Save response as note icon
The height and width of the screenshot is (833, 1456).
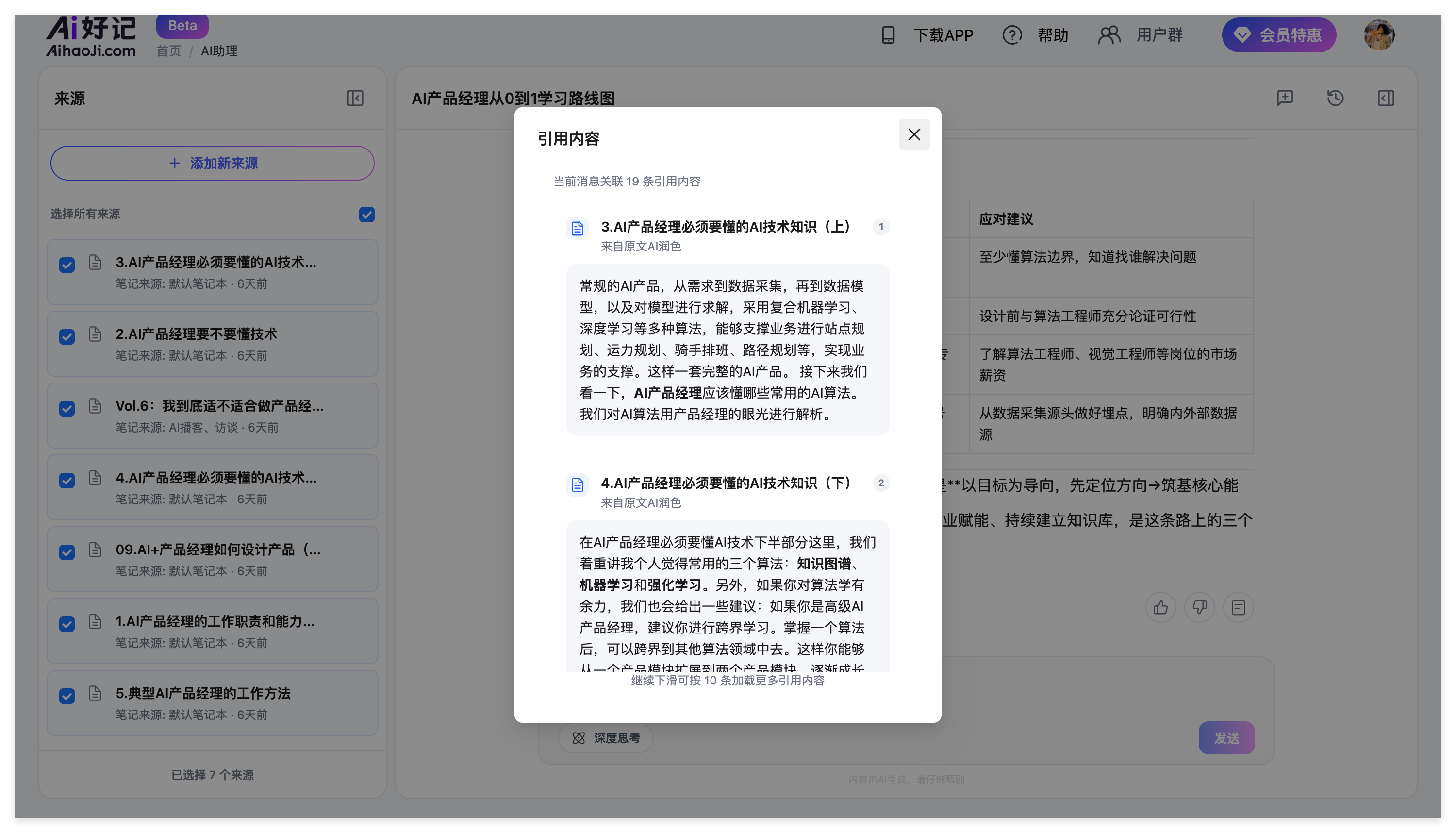point(1238,608)
